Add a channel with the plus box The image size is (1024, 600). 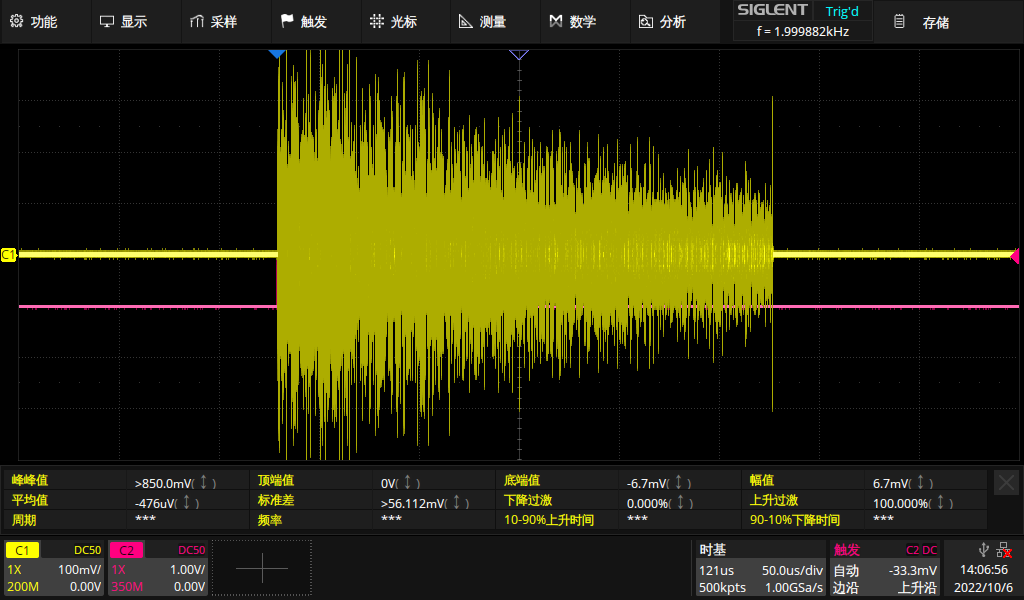click(x=262, y=568)
